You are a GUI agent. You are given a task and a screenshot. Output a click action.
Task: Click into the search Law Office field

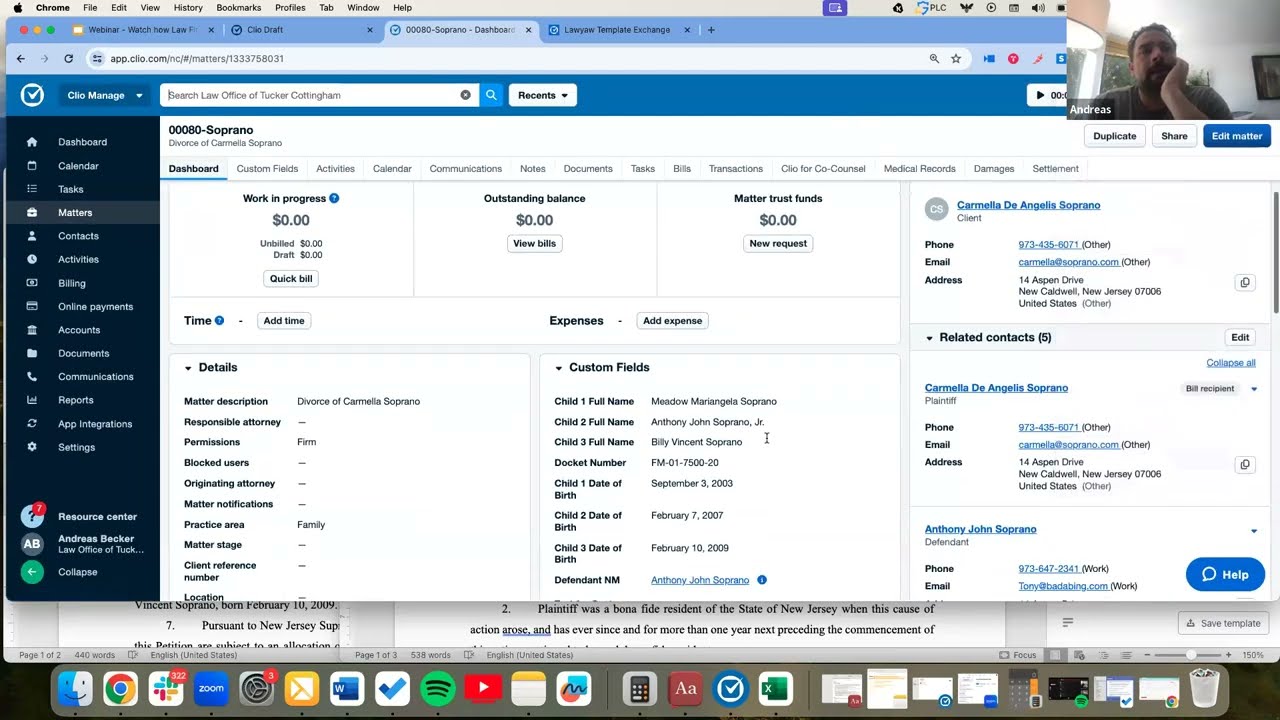(312, 95)
